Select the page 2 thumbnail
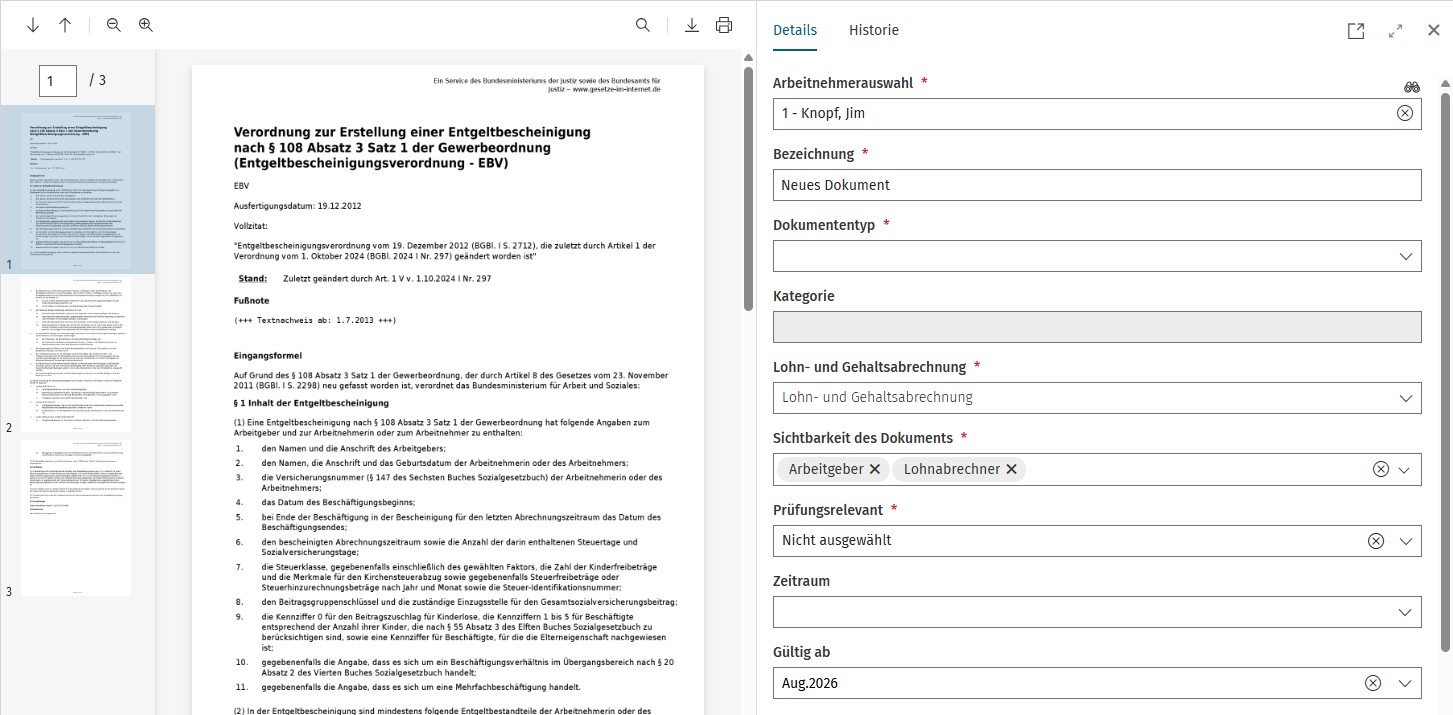The width and height of the screenshot is (1453, 715). (76, 354)
